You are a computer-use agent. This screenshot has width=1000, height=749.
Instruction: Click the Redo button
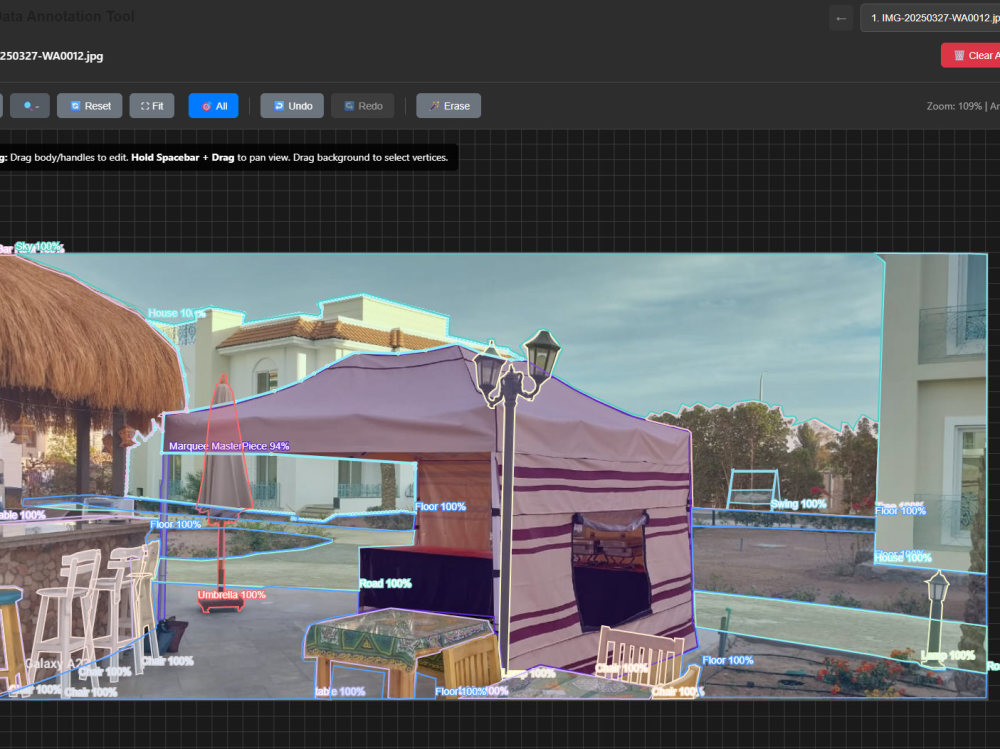[363, 106]
